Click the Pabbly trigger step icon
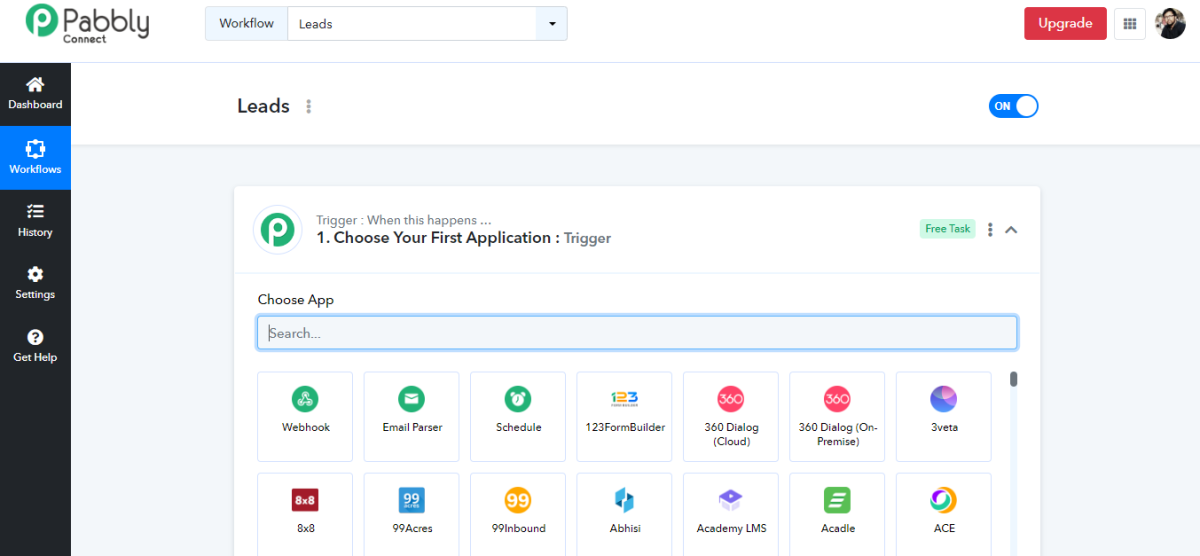The width and height of the screenshot is (1200, 556). [x=277, y=229]
